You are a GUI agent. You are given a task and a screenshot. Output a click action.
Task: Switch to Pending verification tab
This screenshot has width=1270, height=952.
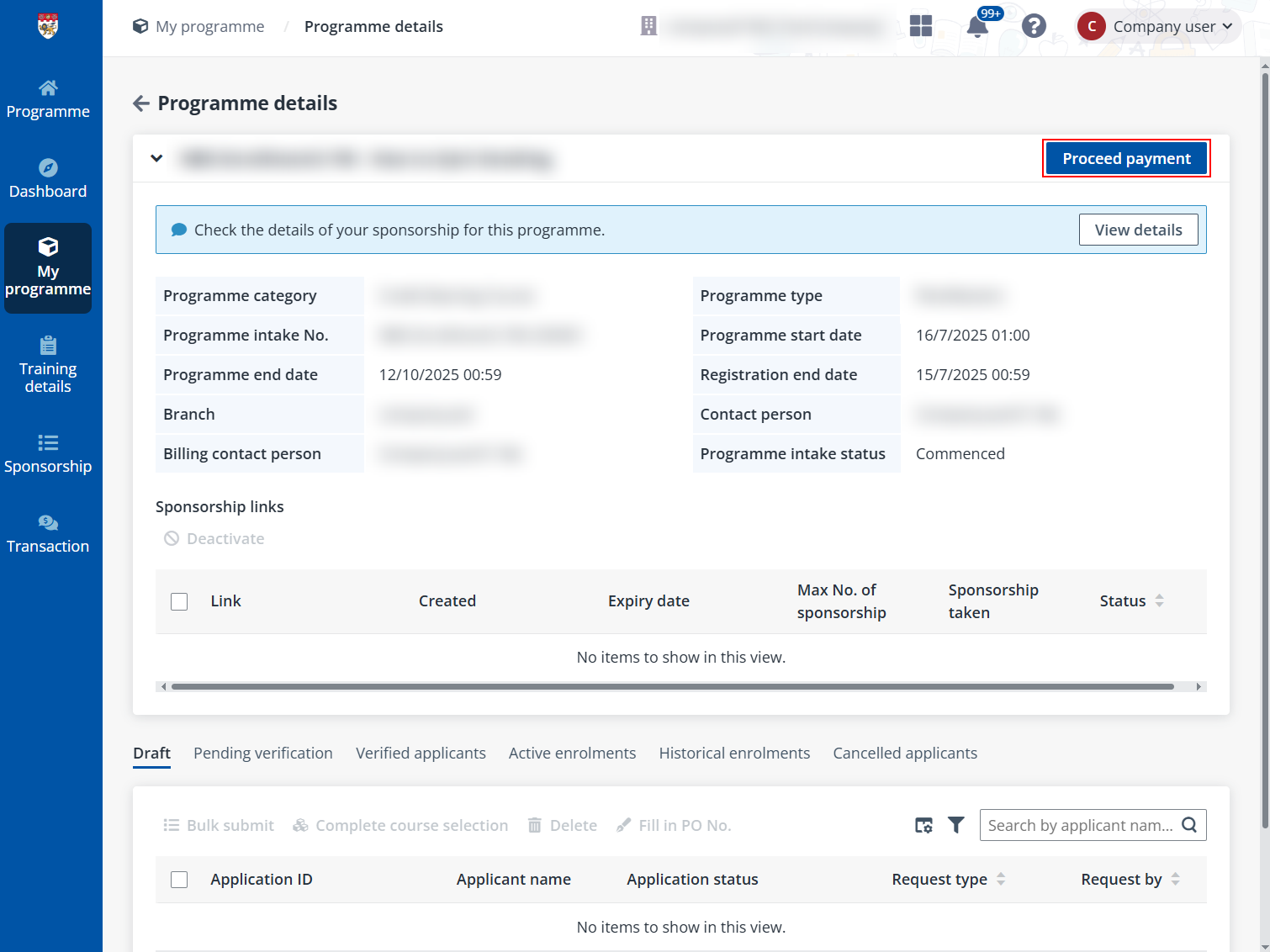[263, 754]
